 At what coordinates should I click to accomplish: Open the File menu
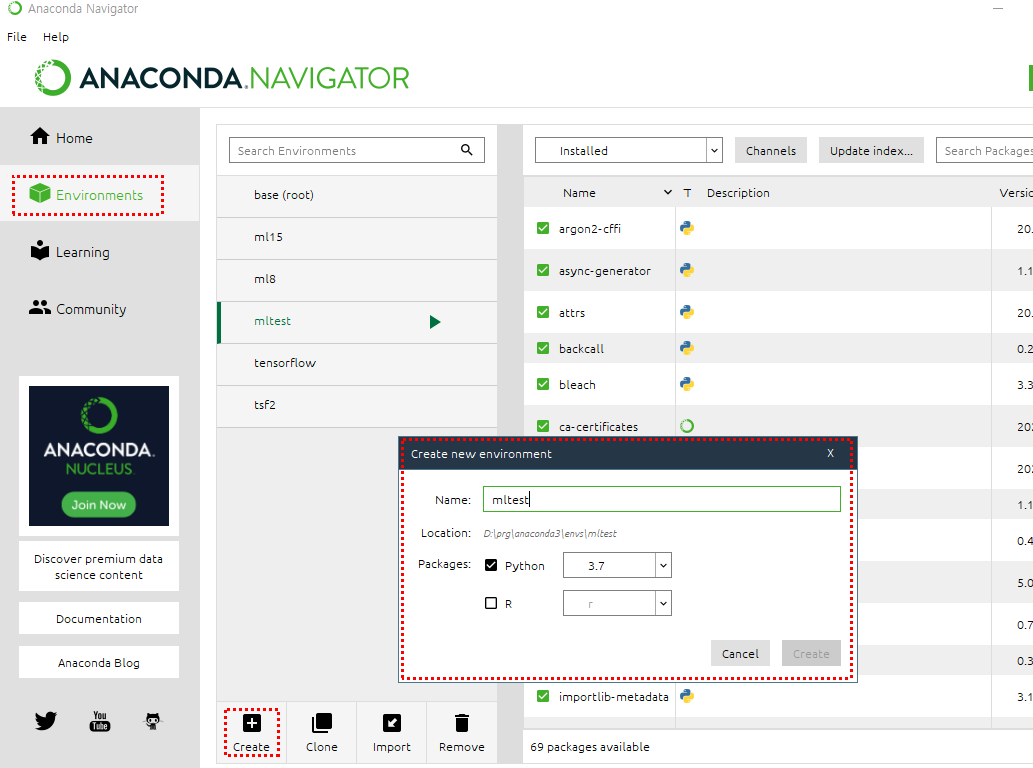coord(16,37)
